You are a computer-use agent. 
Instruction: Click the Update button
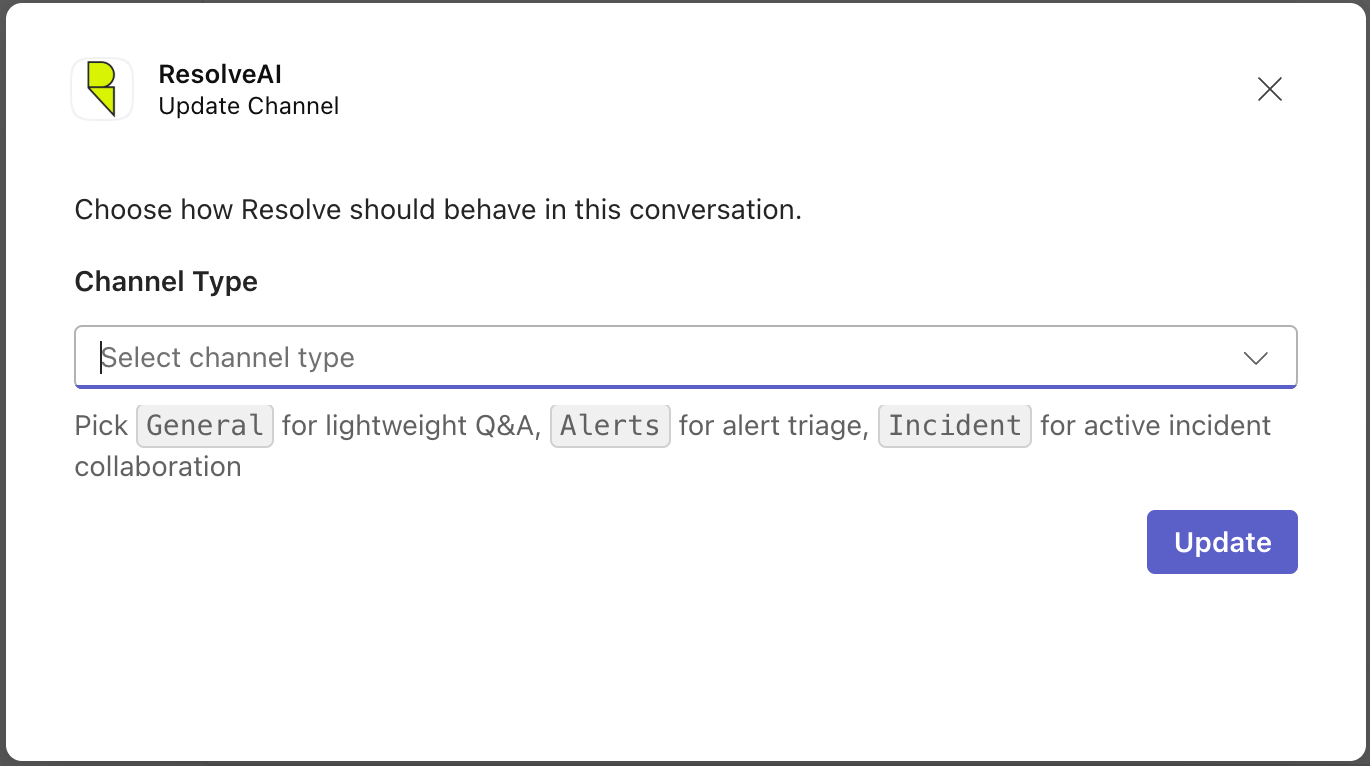tap(1222, 542)
